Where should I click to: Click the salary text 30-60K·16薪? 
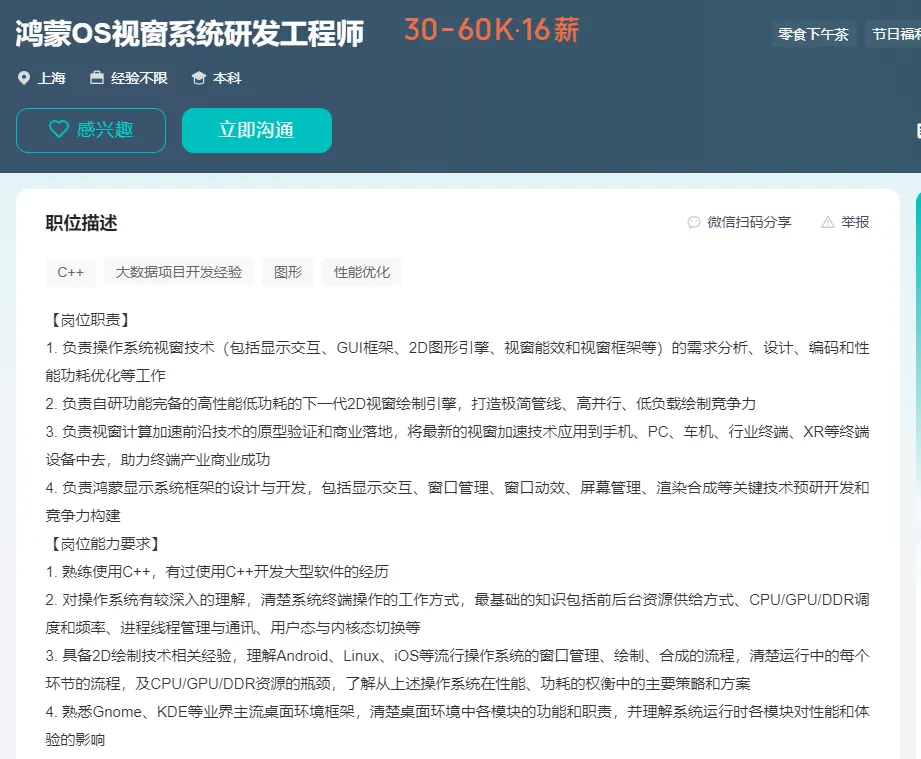tap(492, 29)
